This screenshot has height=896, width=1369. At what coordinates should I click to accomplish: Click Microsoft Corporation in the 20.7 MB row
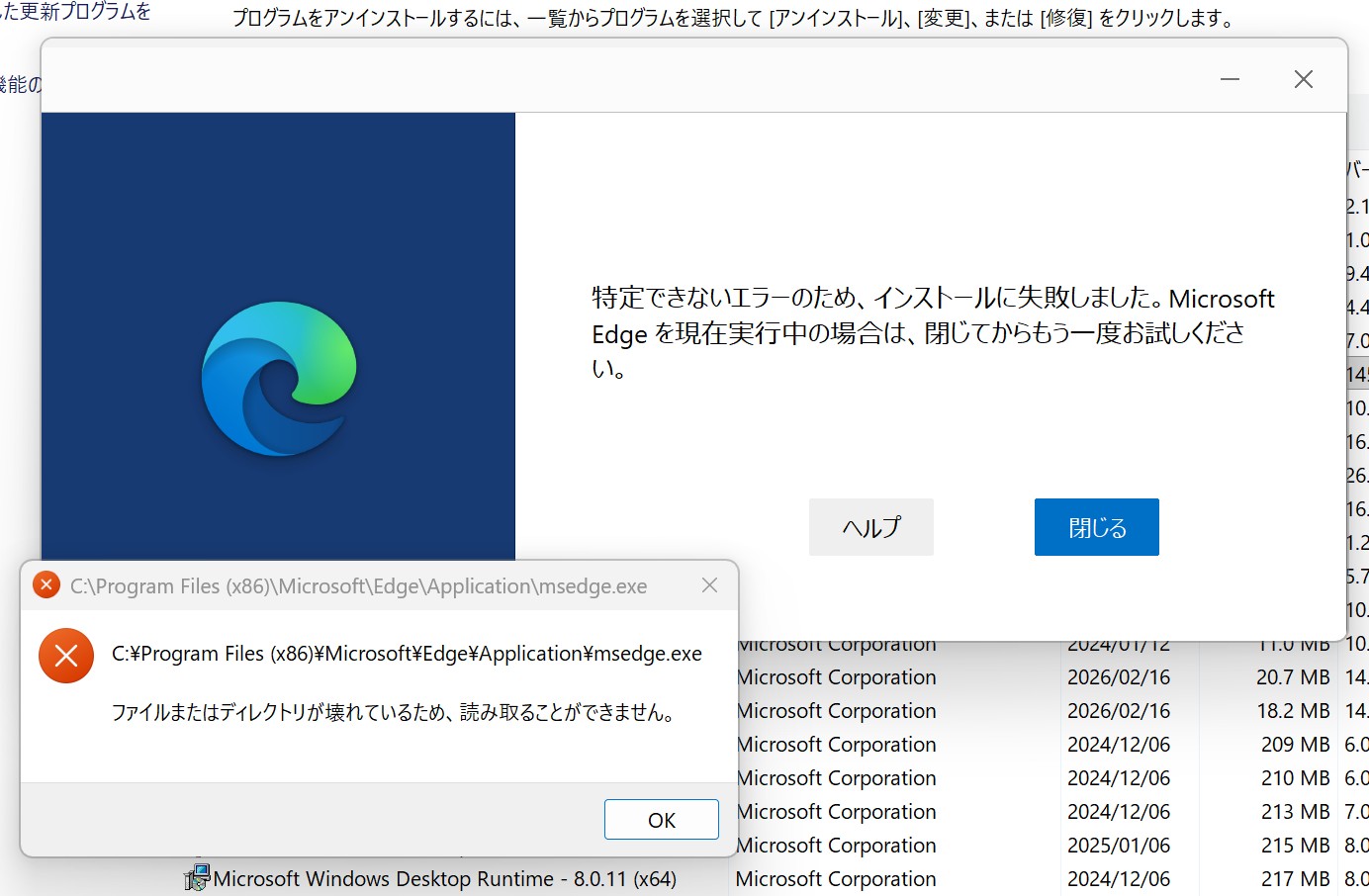[837, 677]
